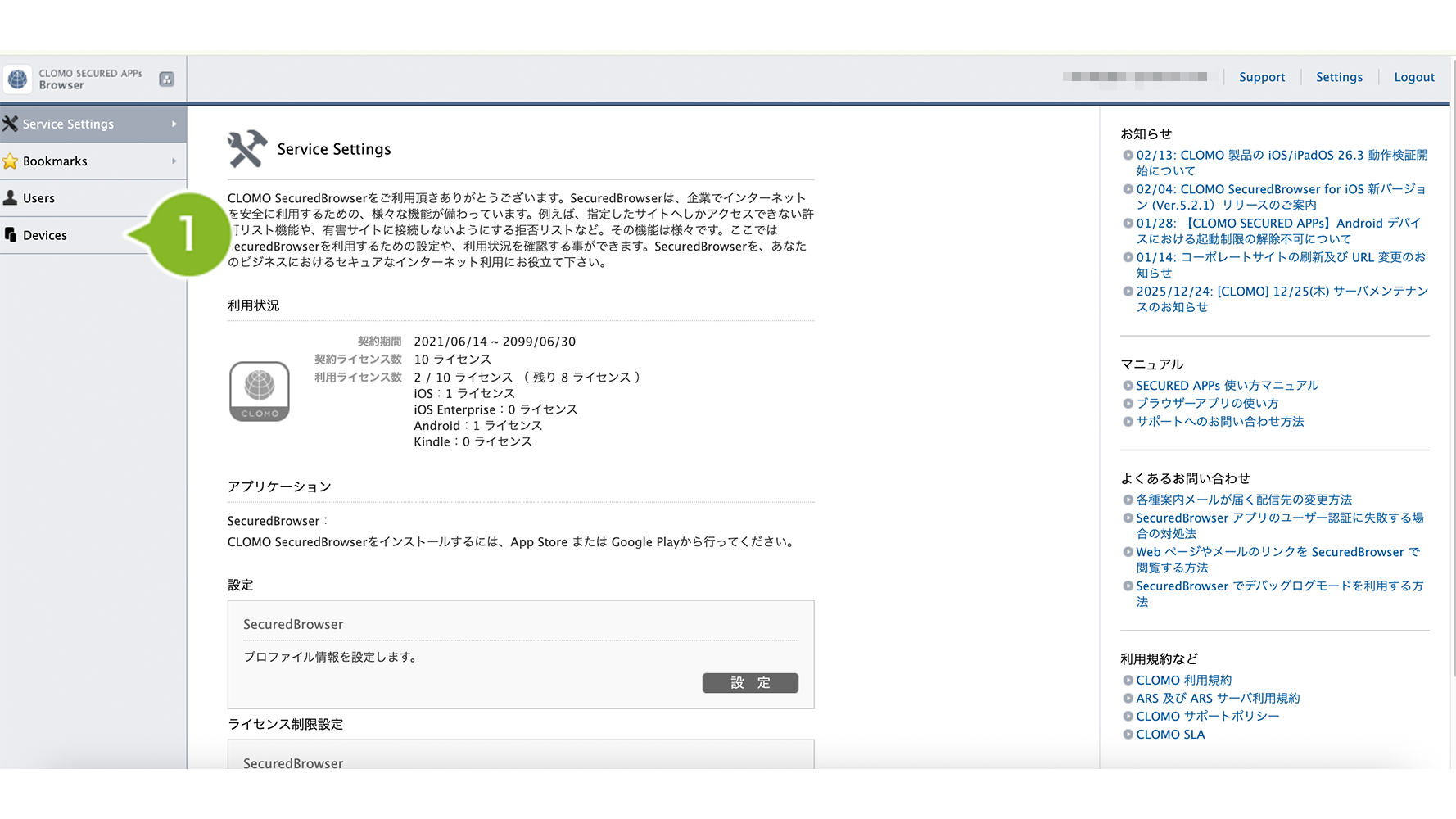Click the Service Settings wrench icon in sidebar
Image resolution: width=1456 pixels, height=819 pixels.
point(10,124)
